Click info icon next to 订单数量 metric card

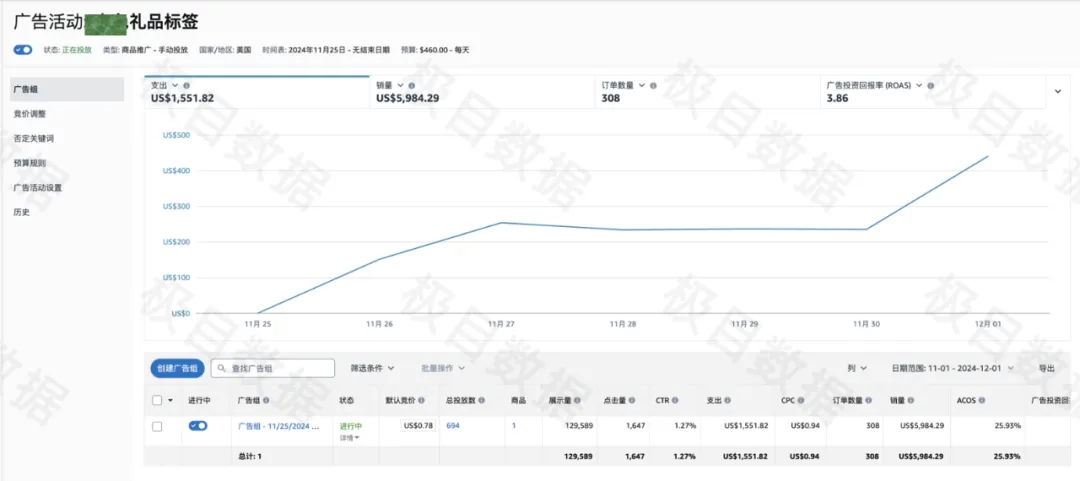pos(653,85)
